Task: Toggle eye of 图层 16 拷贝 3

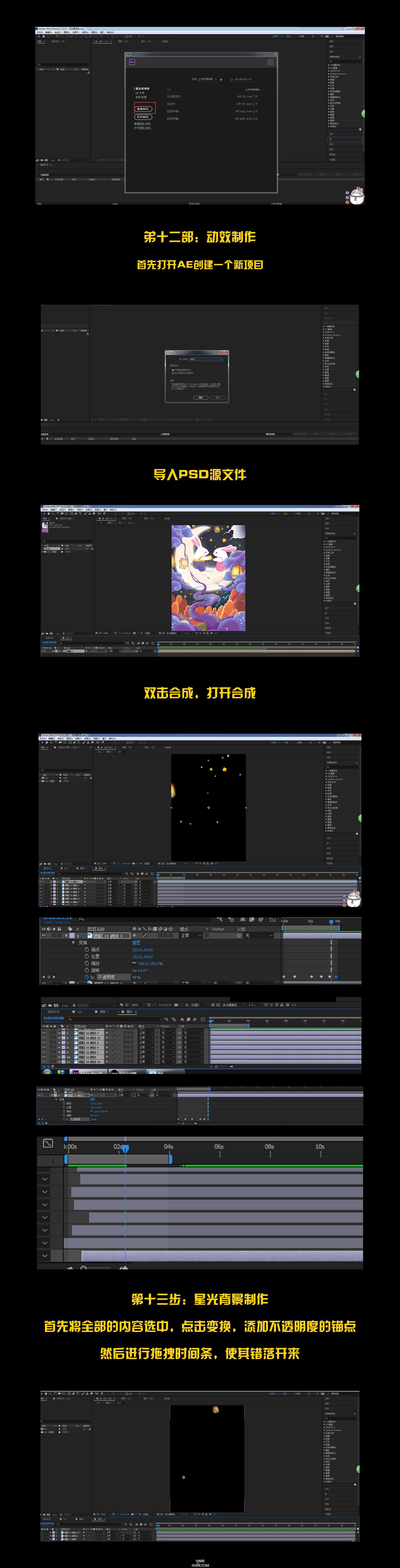Action: point(44,1033)
